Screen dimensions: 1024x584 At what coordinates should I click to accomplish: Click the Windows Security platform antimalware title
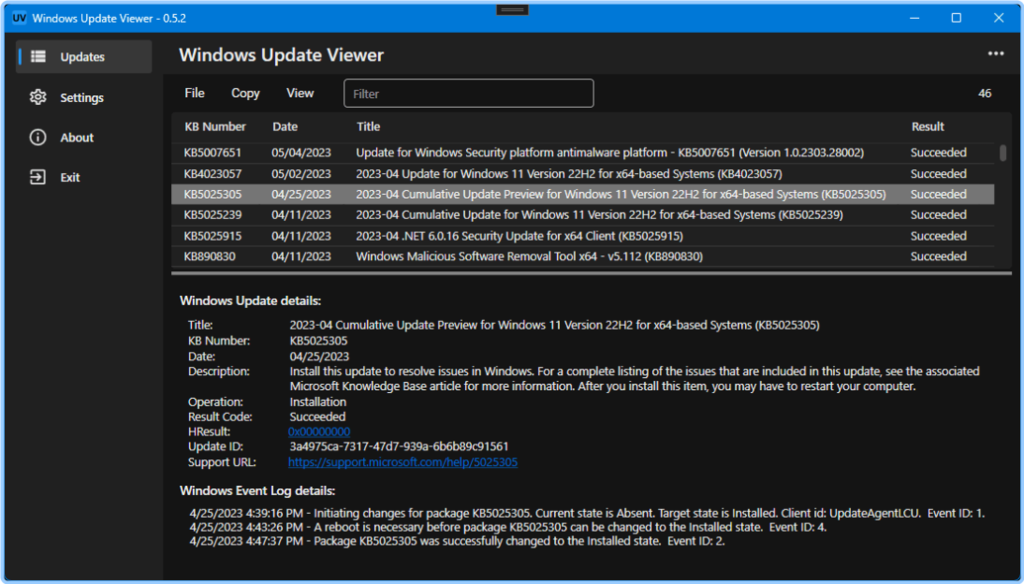610,153
